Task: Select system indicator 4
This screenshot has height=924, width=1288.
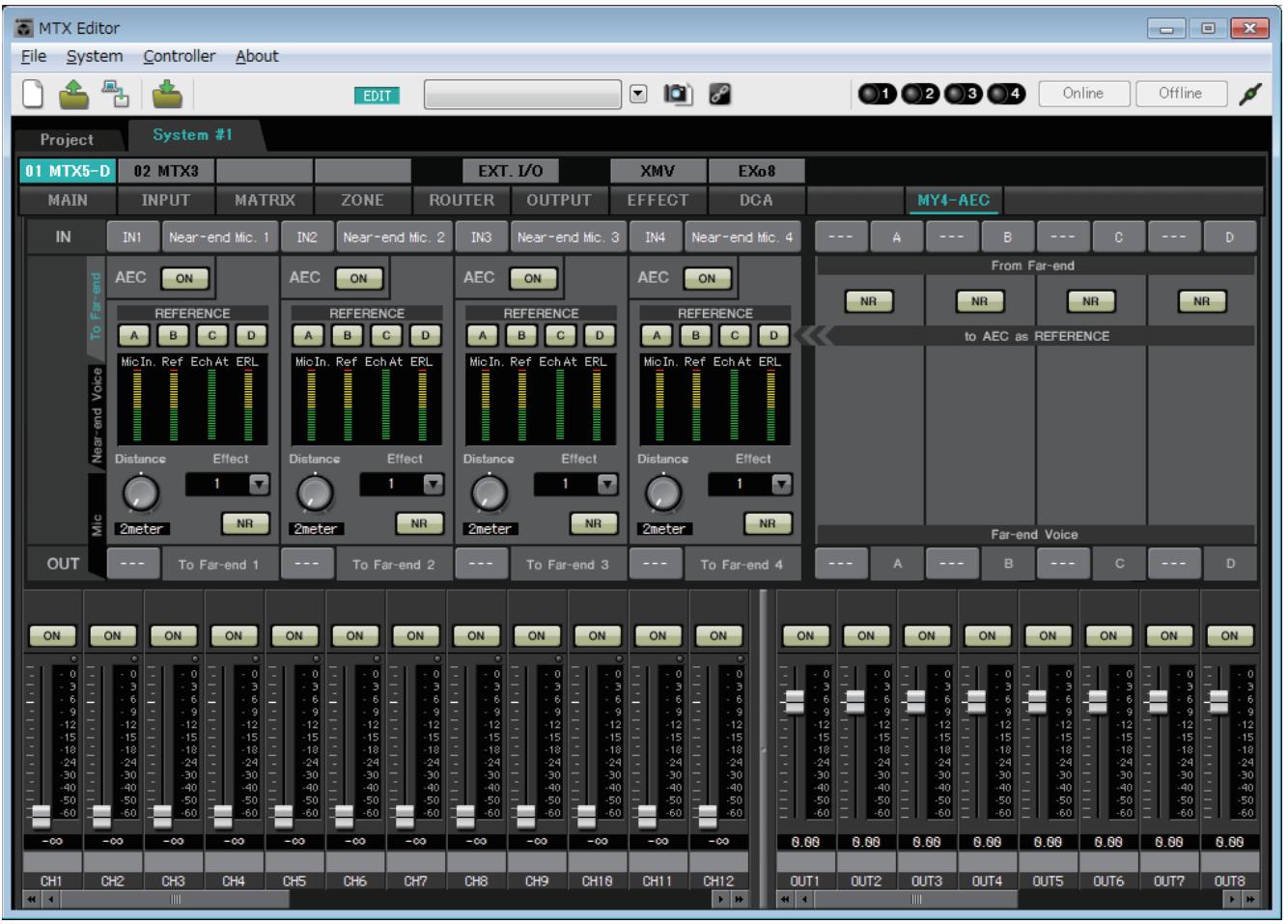Action: coord(1005,94)
